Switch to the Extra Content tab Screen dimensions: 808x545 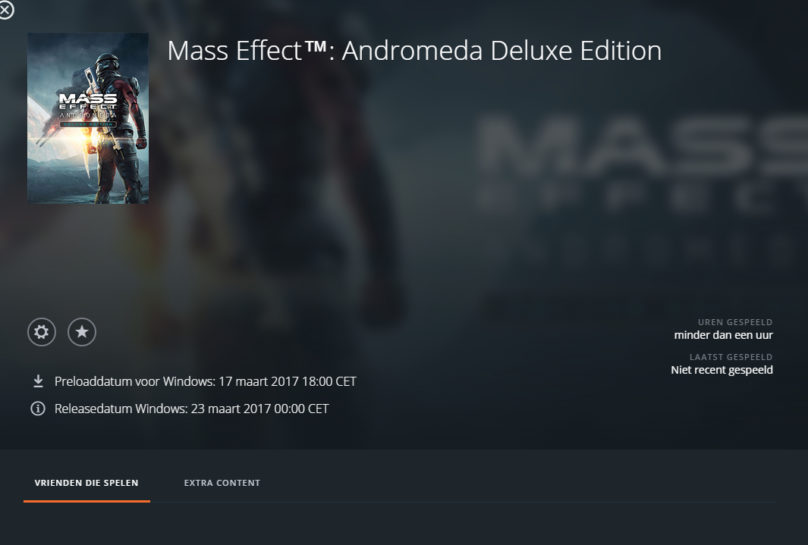[x=222, y=483]
